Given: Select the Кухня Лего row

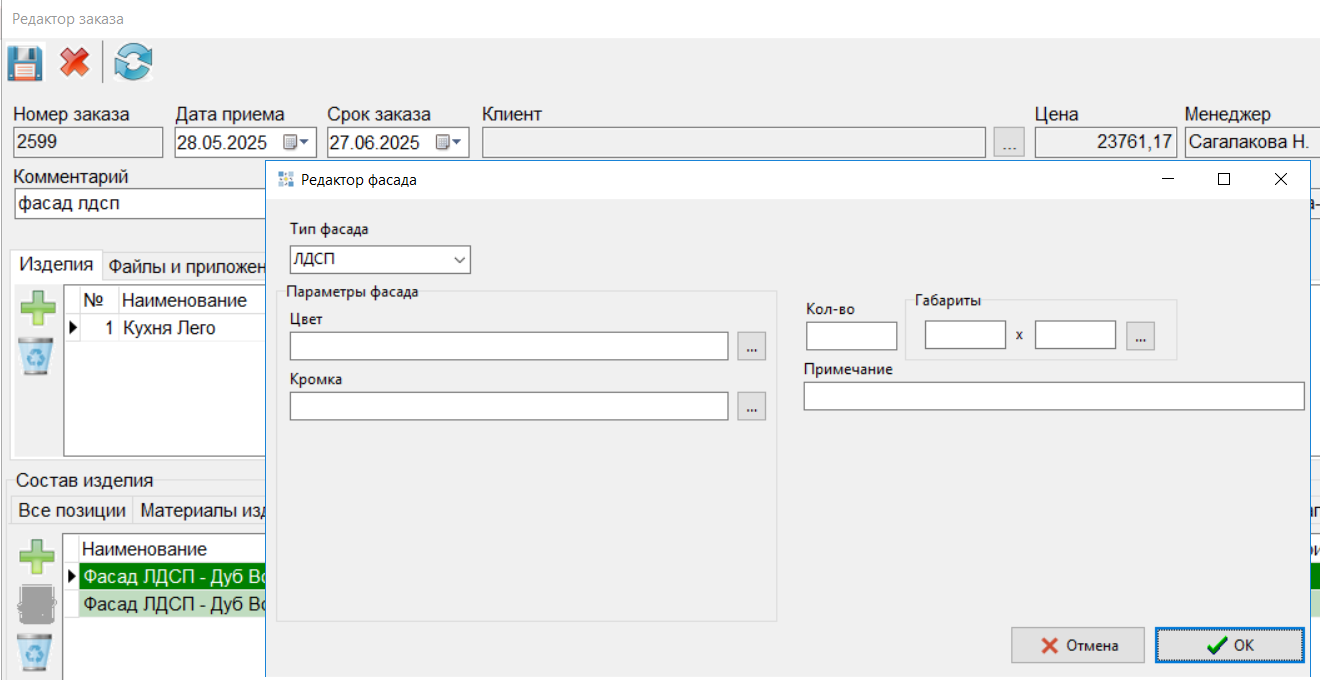Looking at the screenshot, I should [168, 328].
